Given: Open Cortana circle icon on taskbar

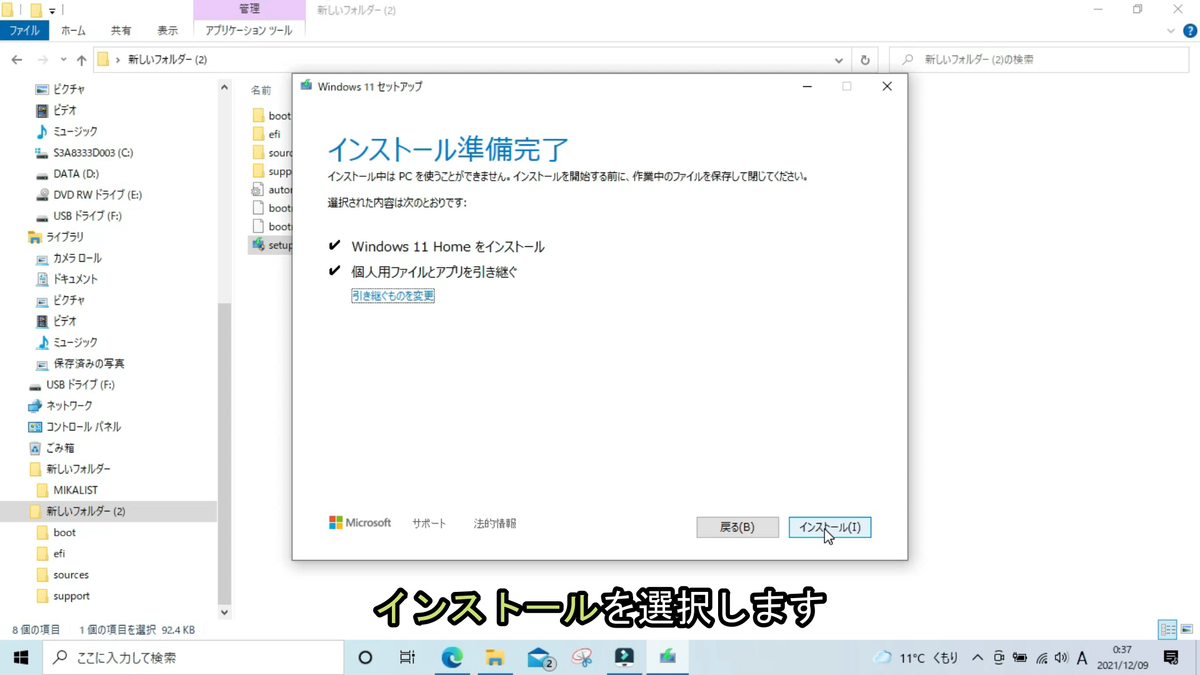Looking at the screenshot, I should (365, 657).
